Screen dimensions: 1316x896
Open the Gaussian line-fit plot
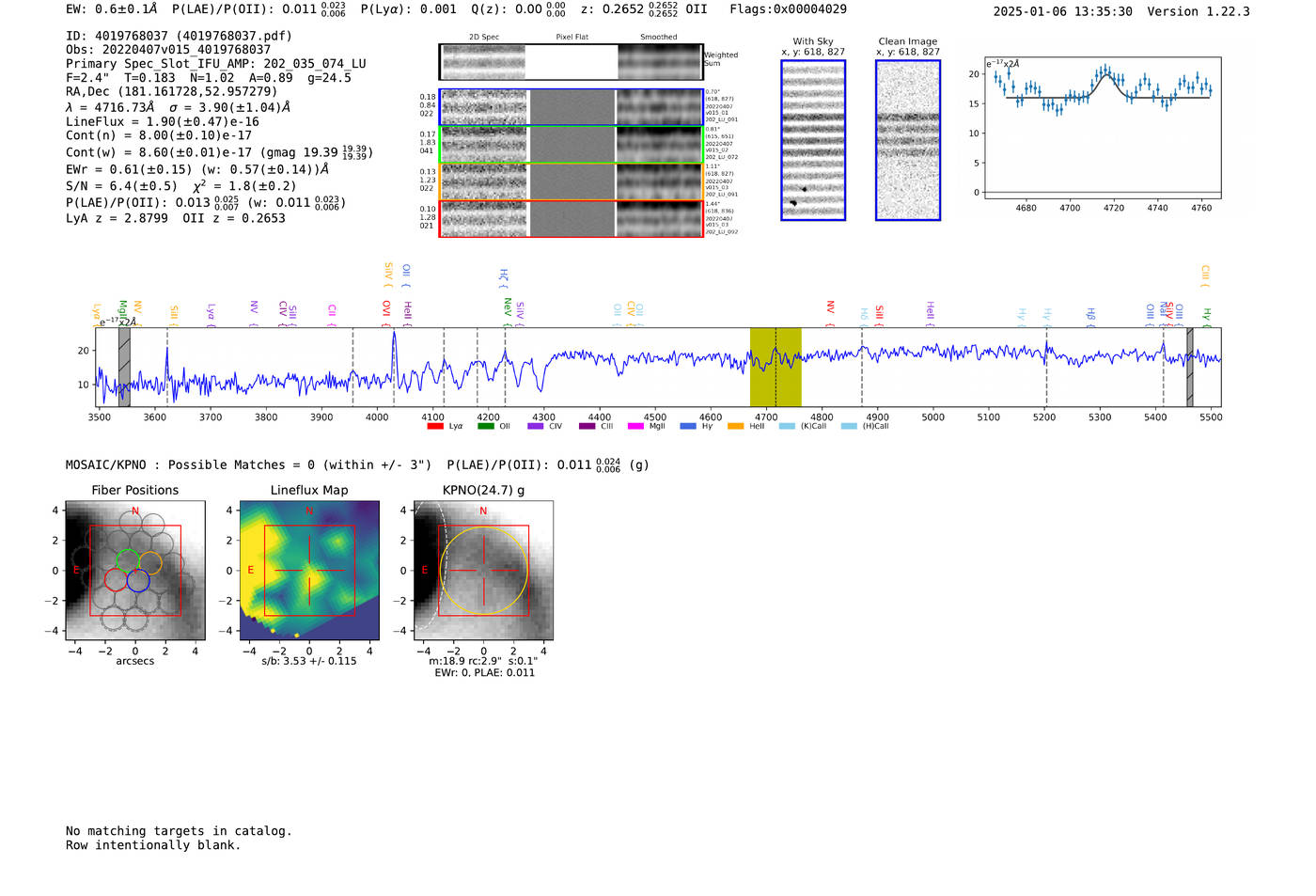click(1102, 128)
